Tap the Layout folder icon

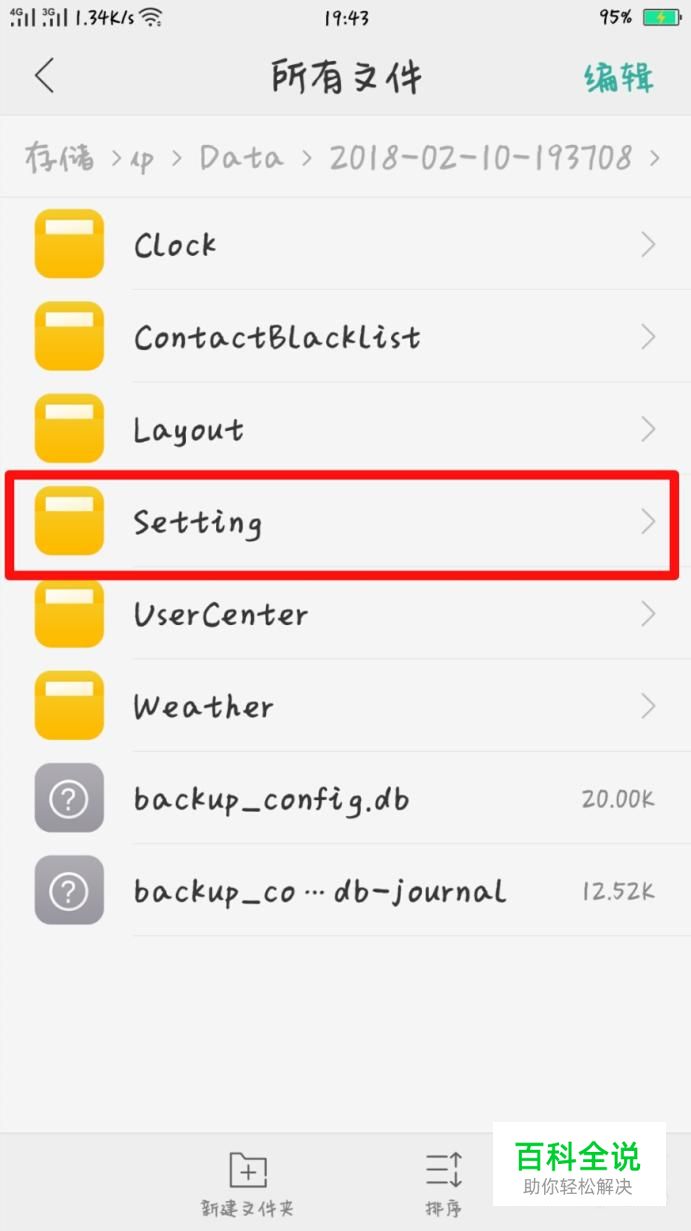[x=69, y=428]
